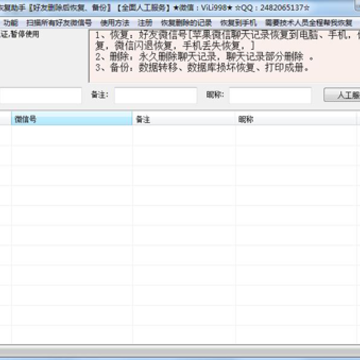Focus the 备注 search input field
The image size is (360, 360).
[156, 96]
